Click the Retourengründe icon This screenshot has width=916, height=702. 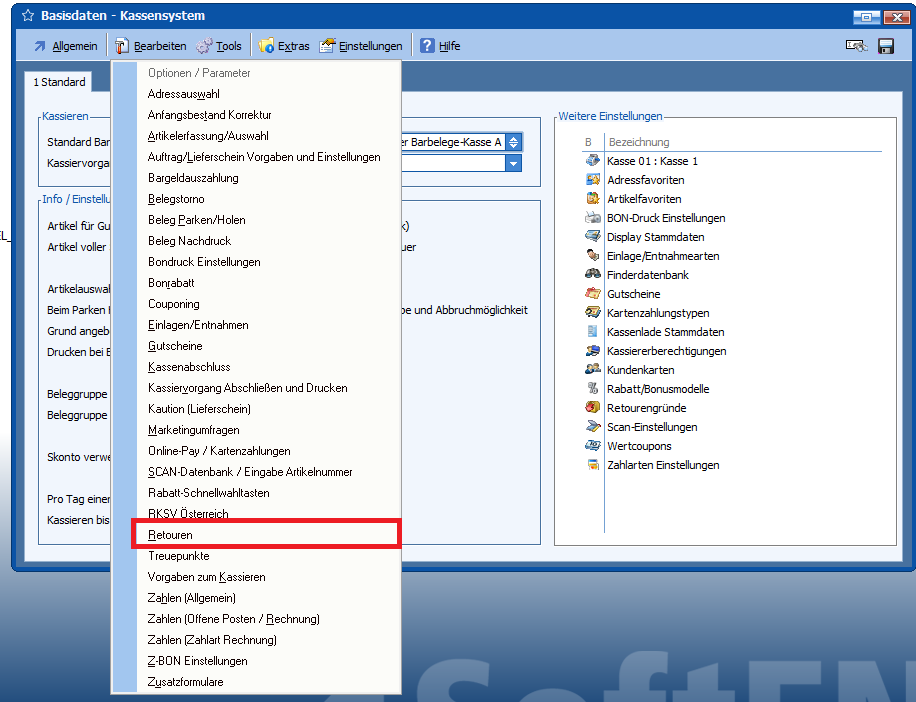coord(592,408)
